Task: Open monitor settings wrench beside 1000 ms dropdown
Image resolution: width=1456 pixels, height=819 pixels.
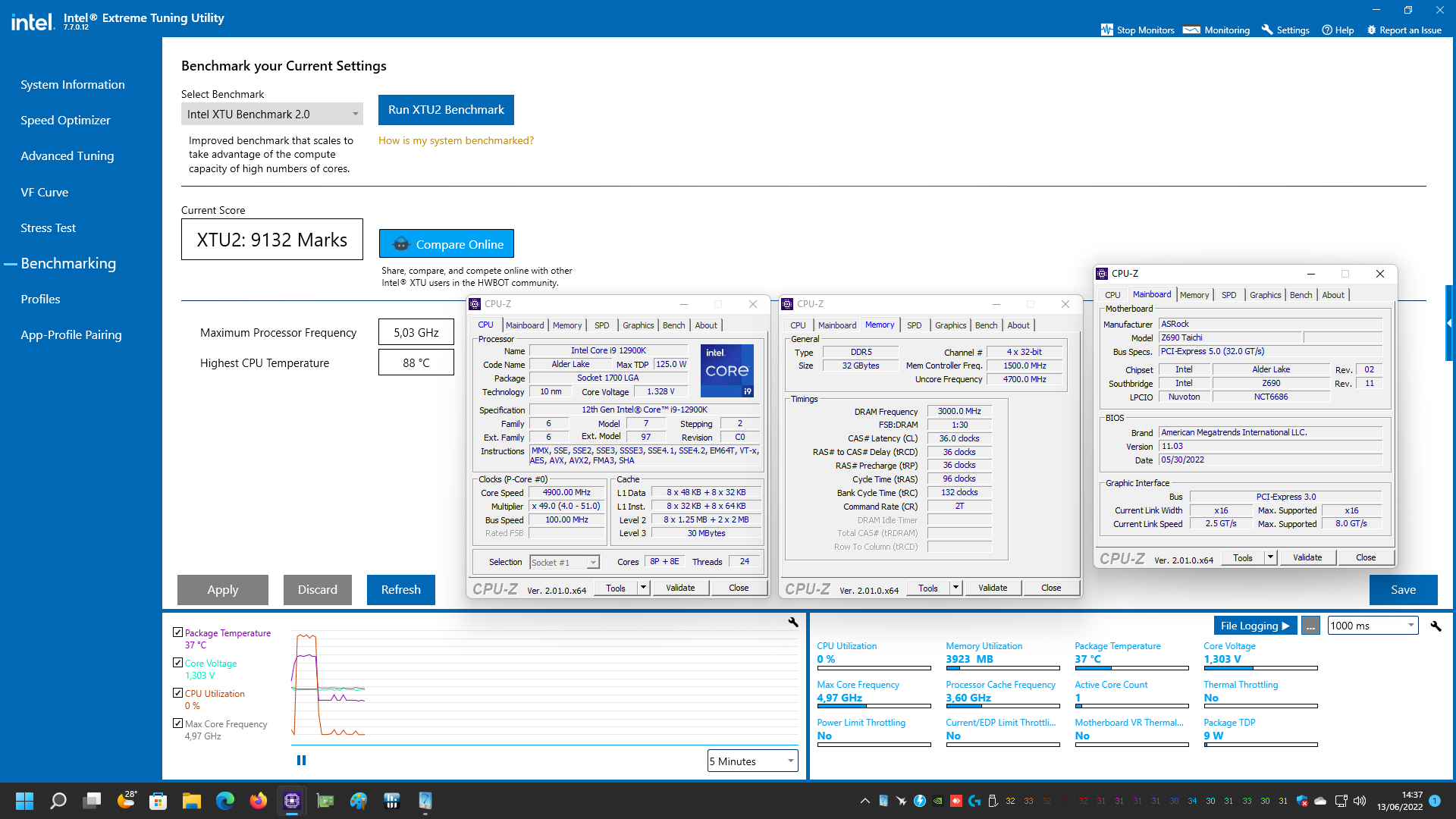Action: pos(1436,626)
